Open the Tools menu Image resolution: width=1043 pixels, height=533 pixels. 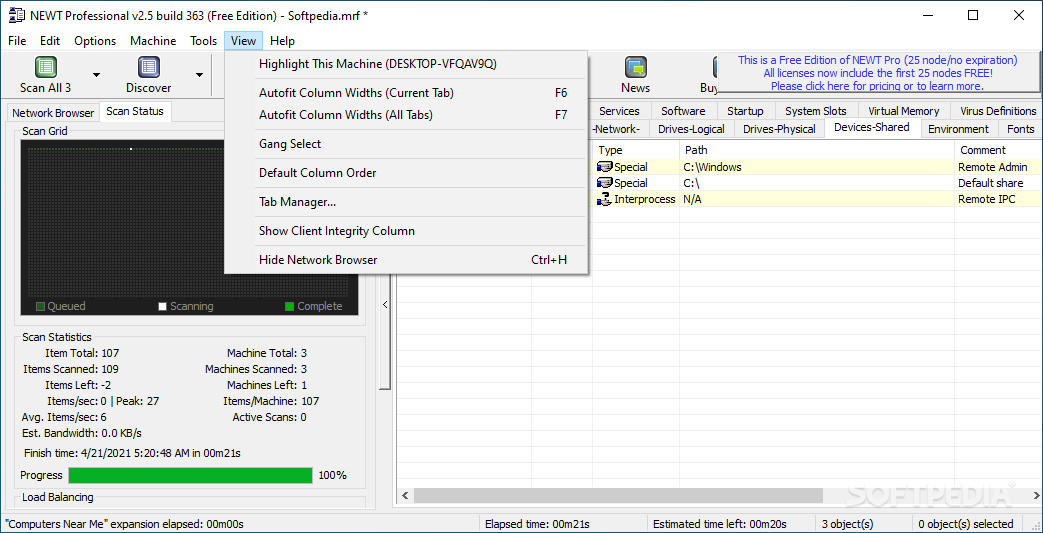tap(204, 41)
